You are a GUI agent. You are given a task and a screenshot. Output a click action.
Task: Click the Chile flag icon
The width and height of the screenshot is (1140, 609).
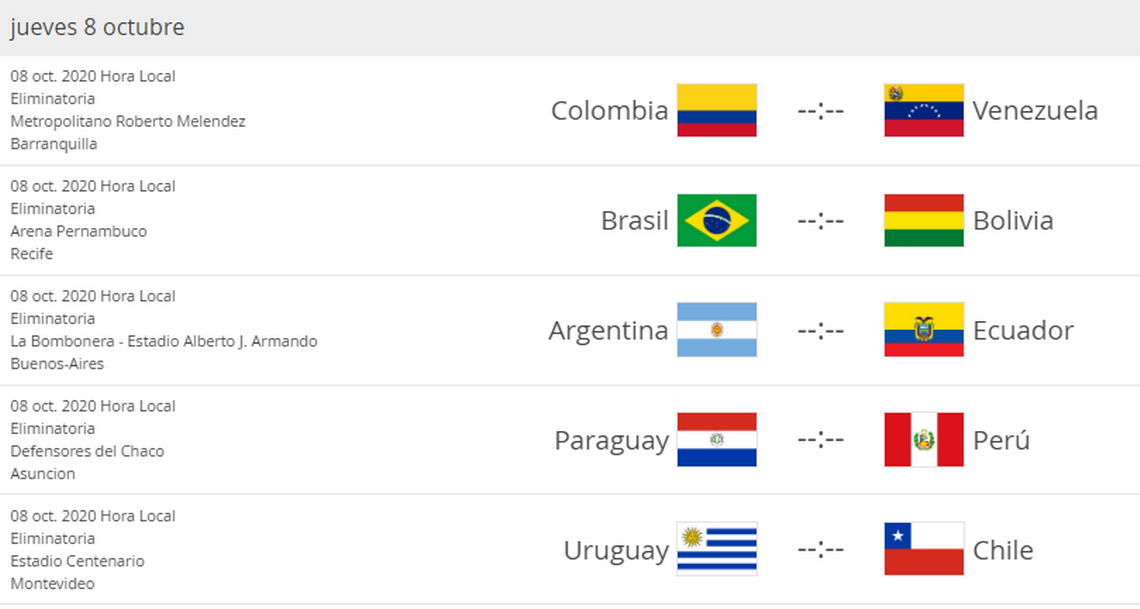click(x=924, y=549)
